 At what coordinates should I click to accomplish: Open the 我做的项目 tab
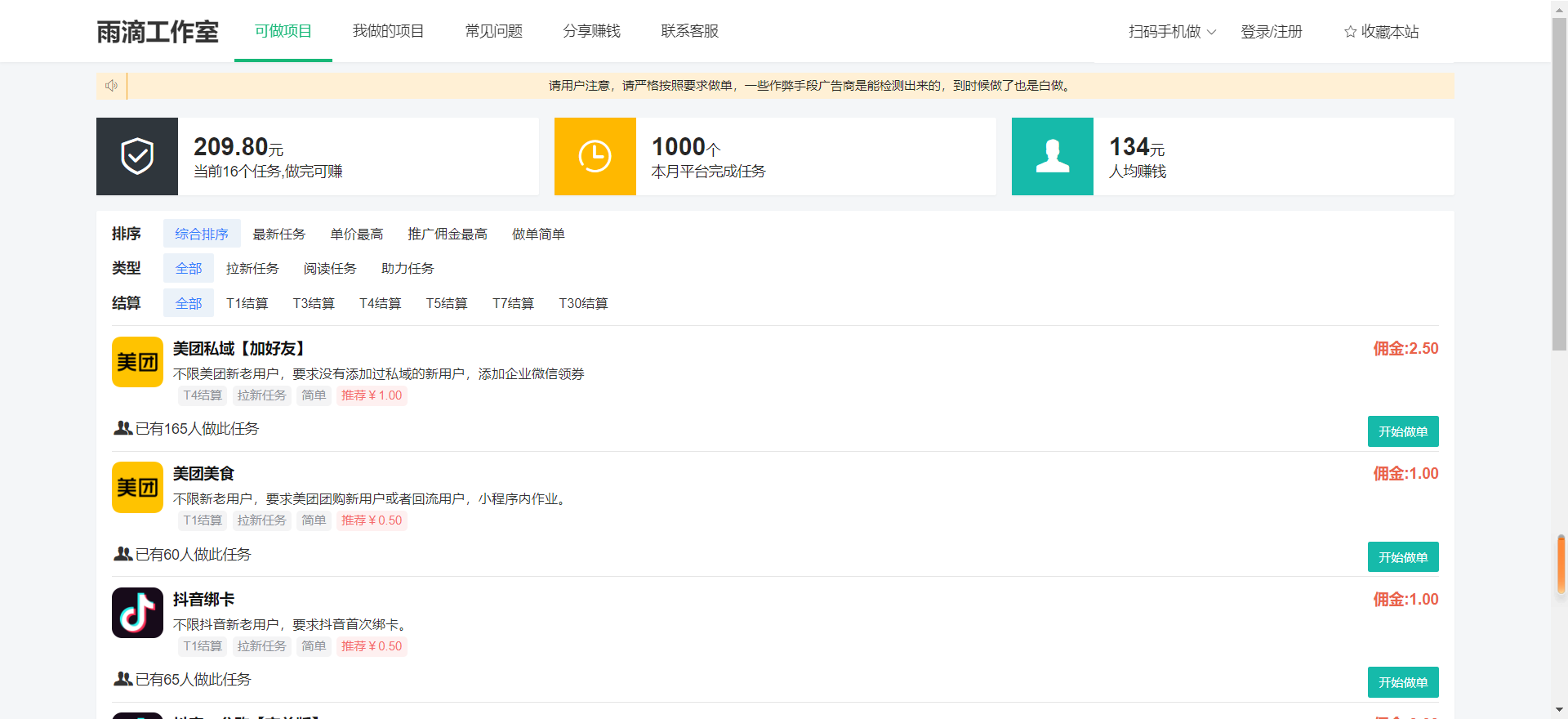[389, 31]
